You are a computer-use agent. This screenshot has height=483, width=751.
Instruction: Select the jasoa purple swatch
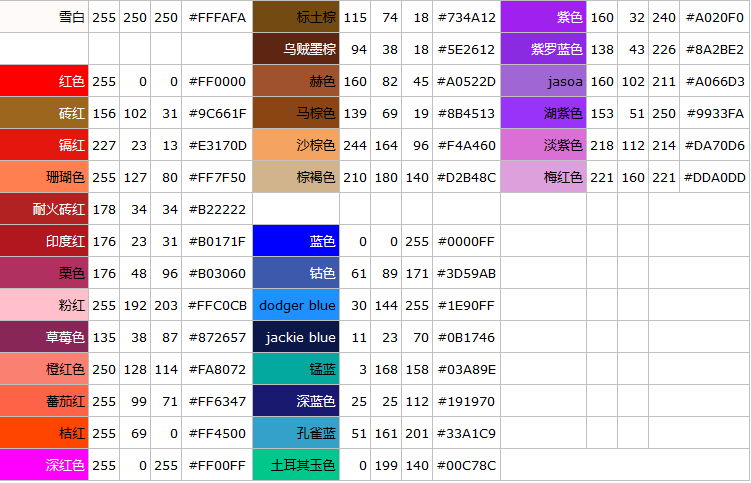pos(544,81)
